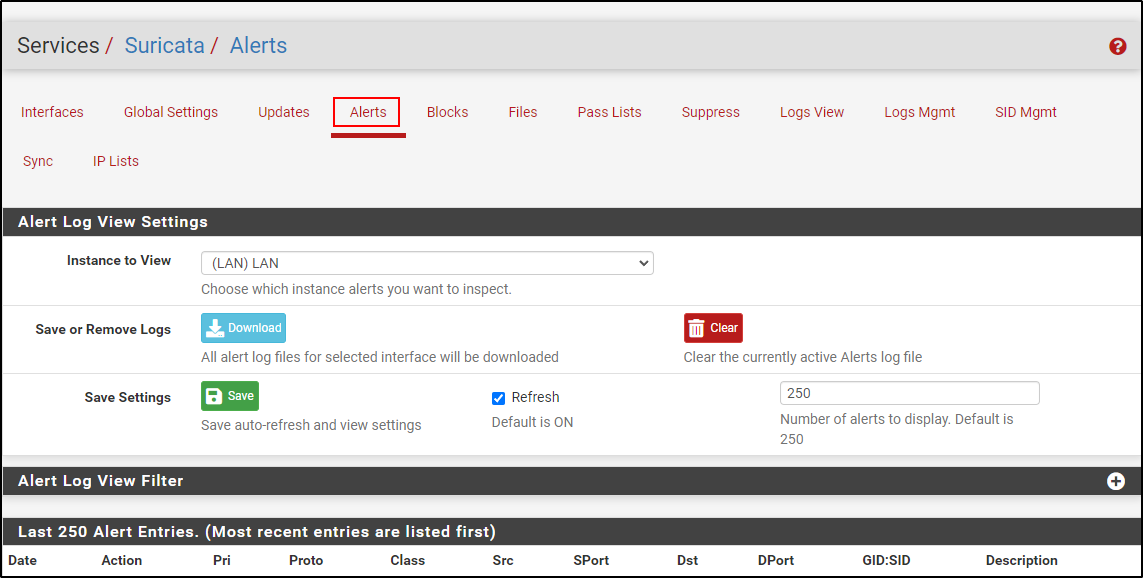
Task: Open the red help question mark icon
Action: tap(1117, 46)
